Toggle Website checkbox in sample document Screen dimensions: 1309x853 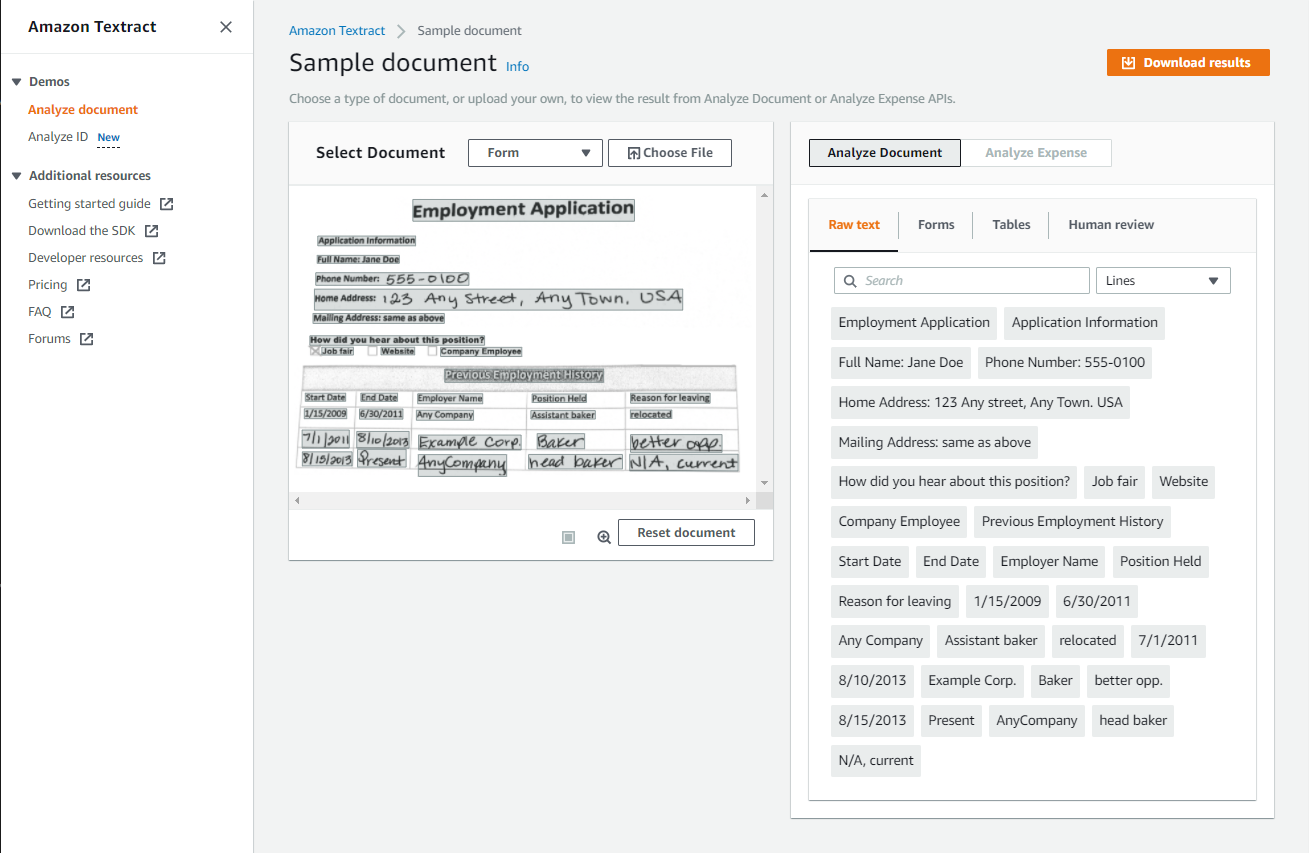click(373, 351)
